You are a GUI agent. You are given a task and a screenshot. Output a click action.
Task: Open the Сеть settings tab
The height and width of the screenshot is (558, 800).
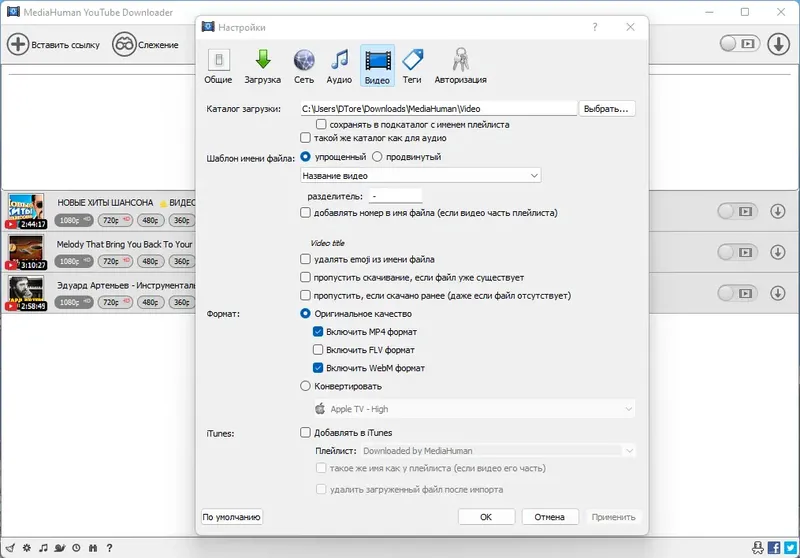click(x=304, y=66)
